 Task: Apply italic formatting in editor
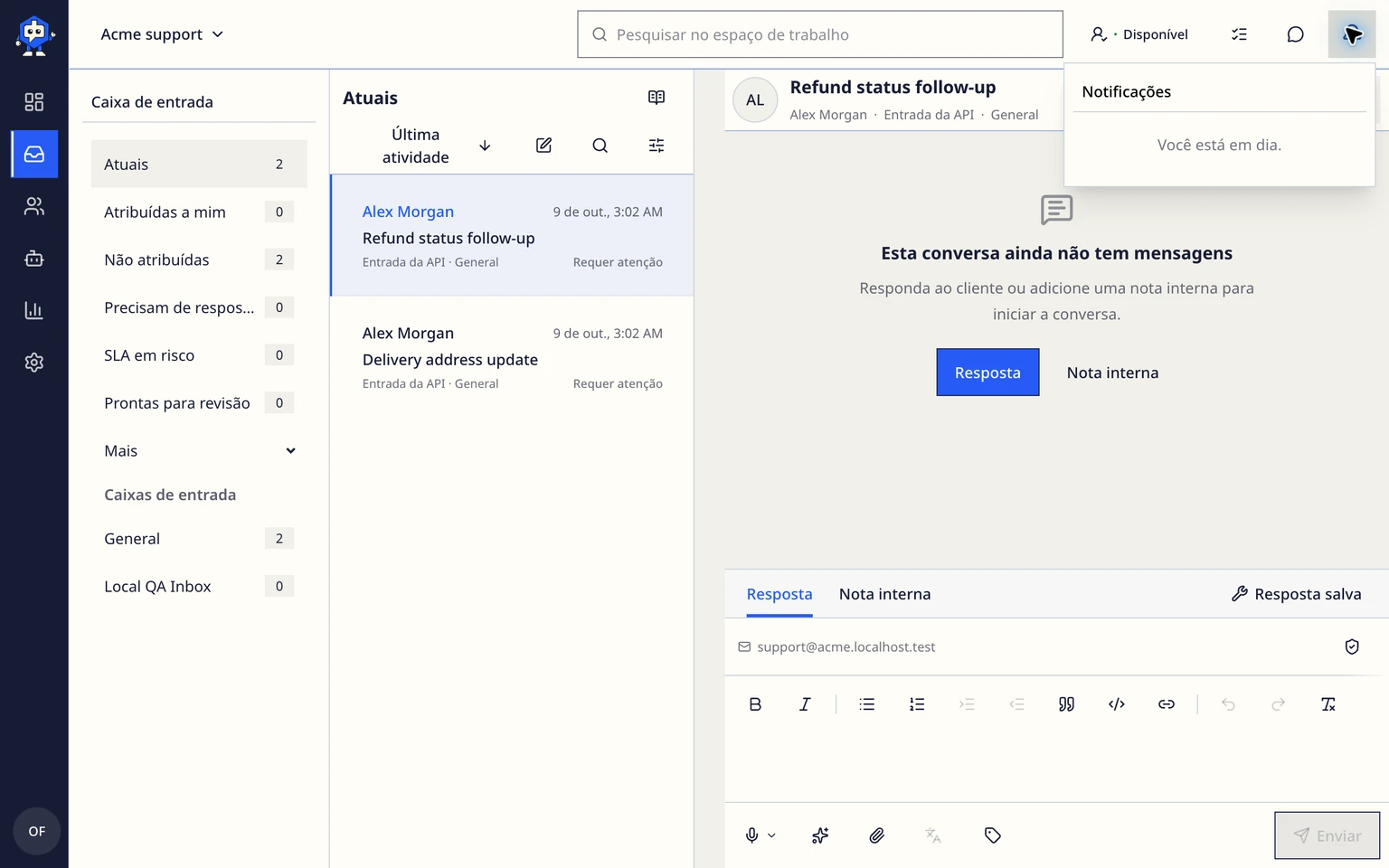[x=805, y=704]
